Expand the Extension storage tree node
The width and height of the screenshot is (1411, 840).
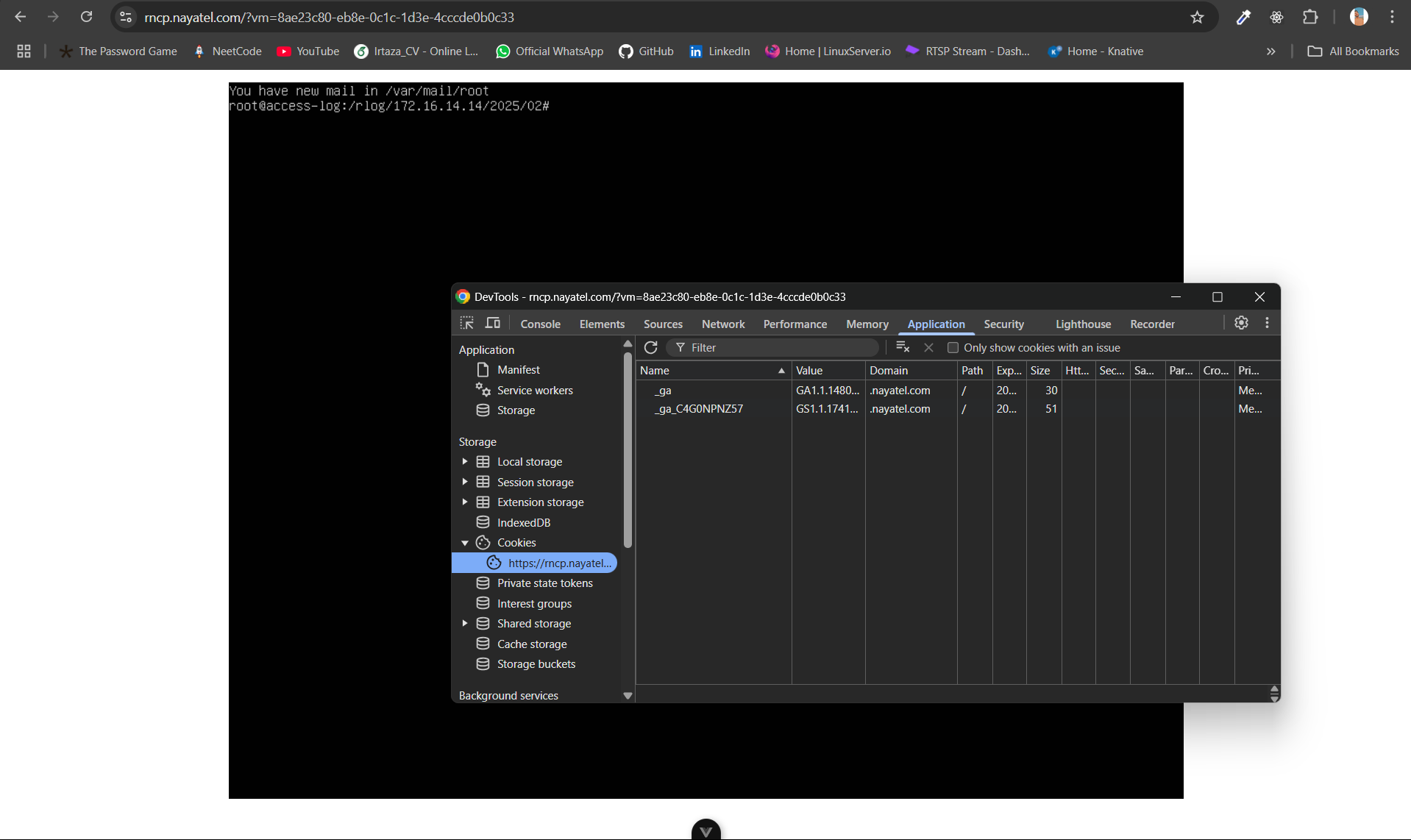point(465,502)
